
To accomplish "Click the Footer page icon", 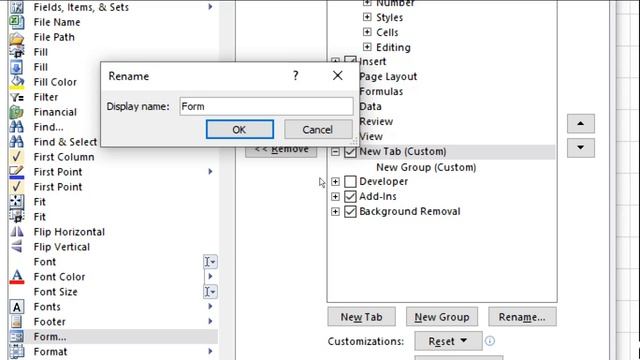I will click(x=16, y=322).
